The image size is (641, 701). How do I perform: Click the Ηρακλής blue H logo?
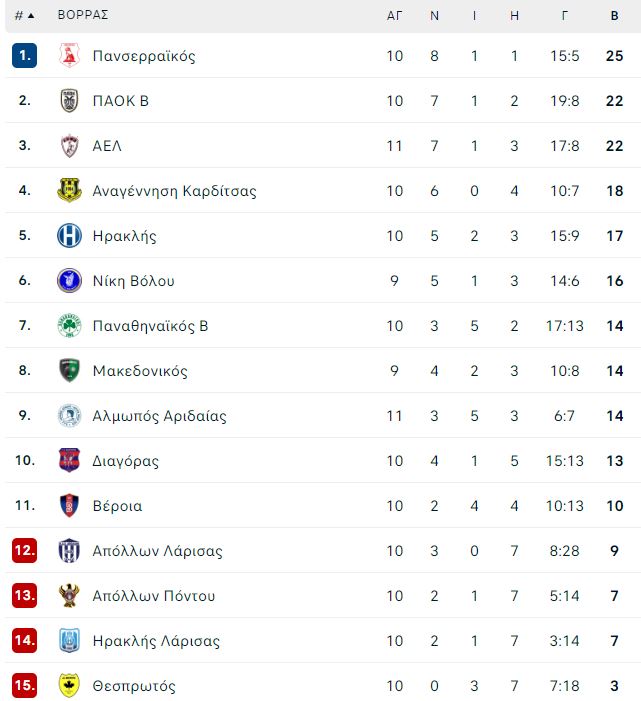69,236
